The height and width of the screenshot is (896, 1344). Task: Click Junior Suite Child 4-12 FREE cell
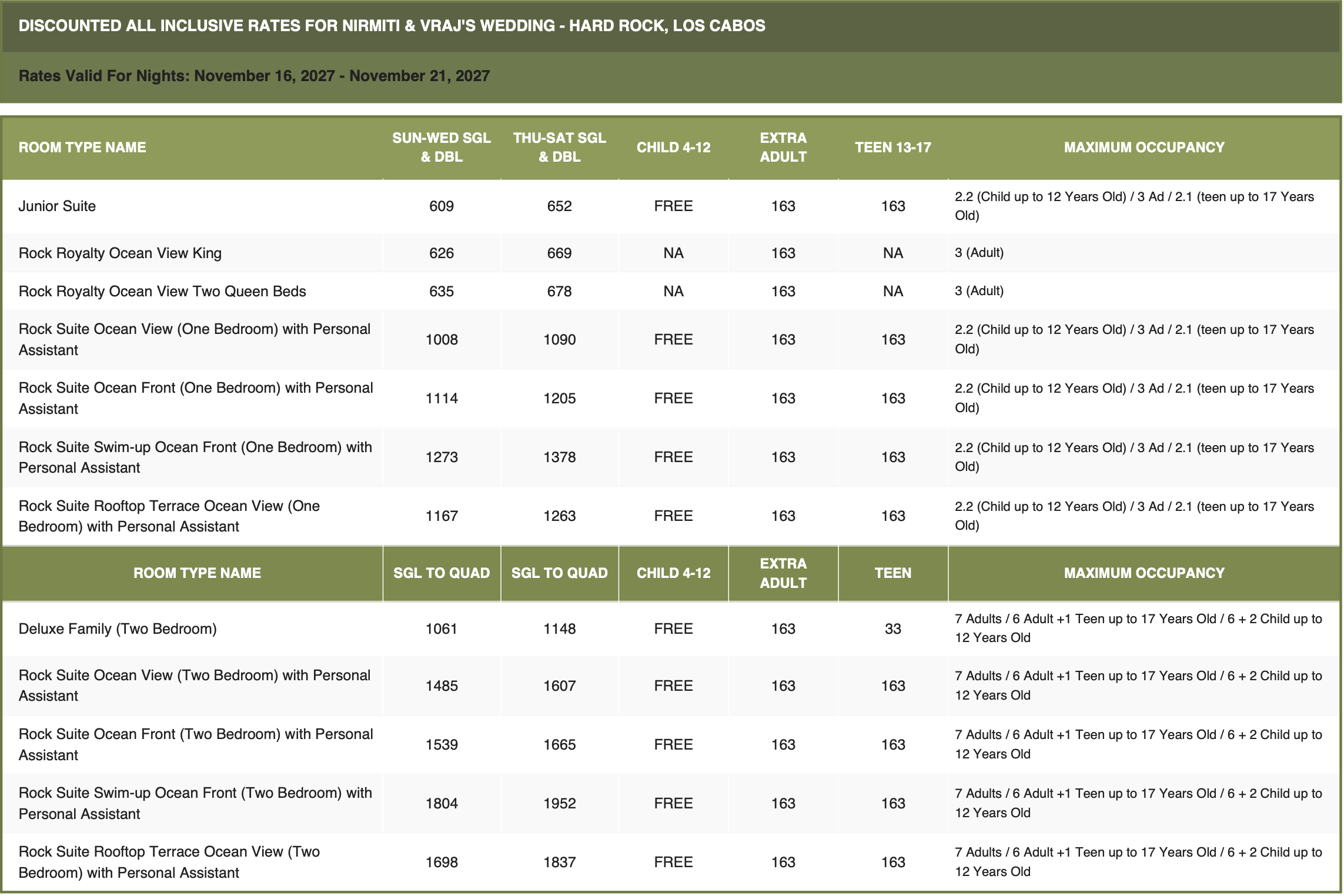coord(673,206)
